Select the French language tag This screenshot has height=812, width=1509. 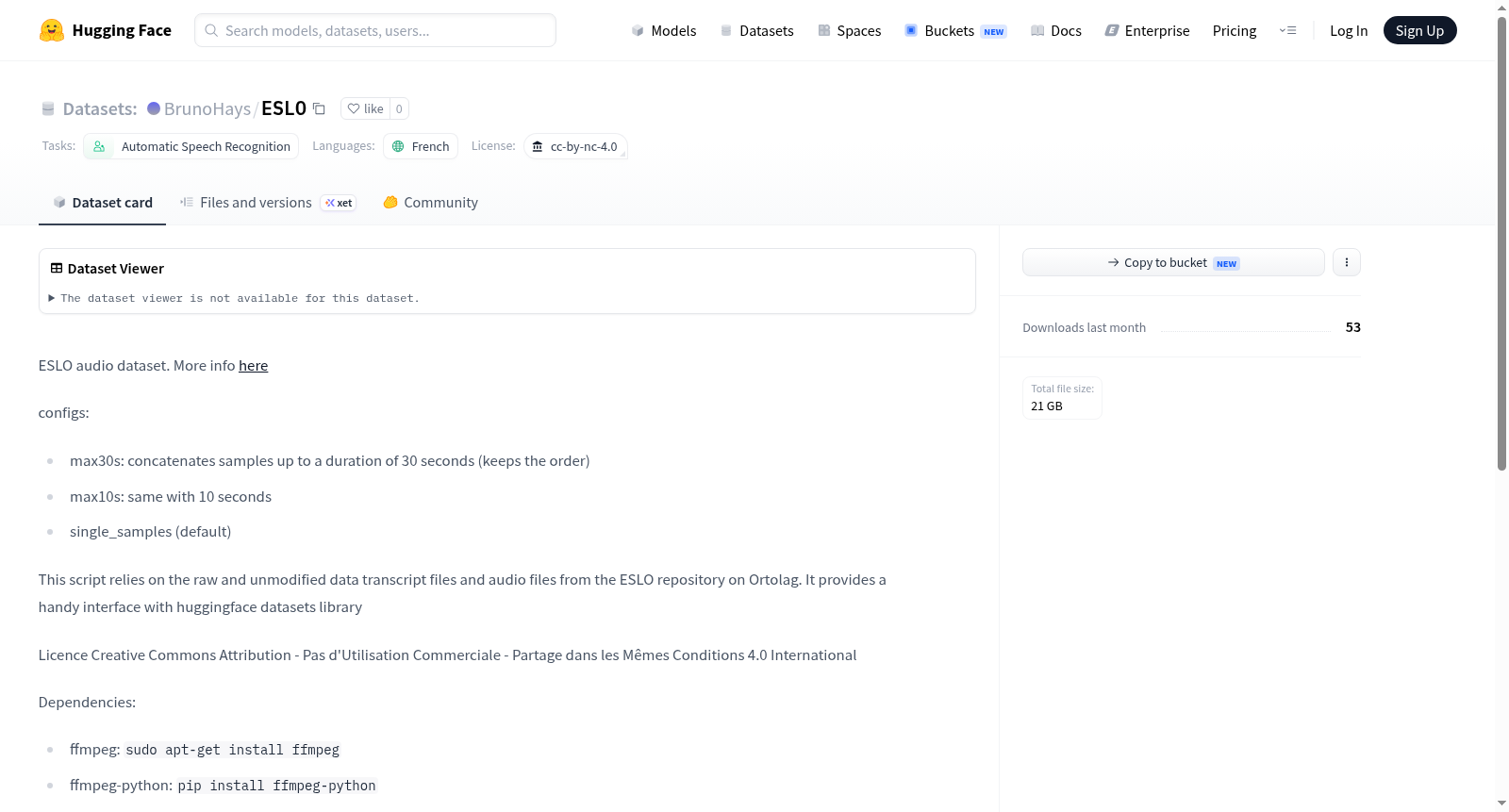click(421, 146)
